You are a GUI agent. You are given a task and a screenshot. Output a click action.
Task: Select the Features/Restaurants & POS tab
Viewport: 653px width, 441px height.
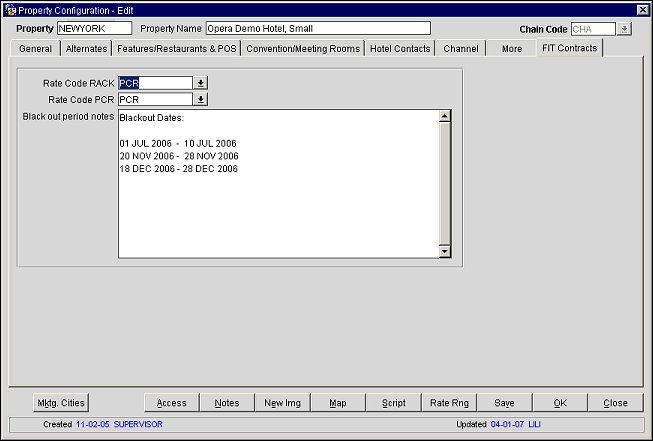pos(176,49)
